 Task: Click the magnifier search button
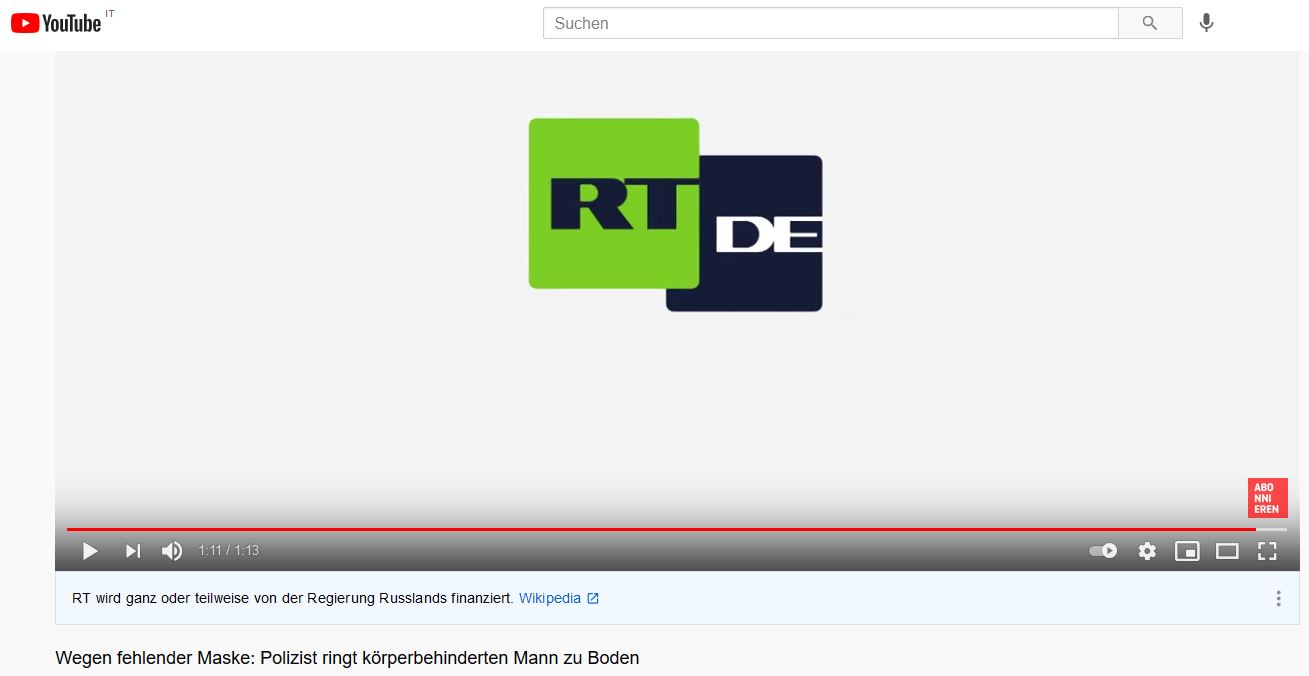click(1150, 23)
